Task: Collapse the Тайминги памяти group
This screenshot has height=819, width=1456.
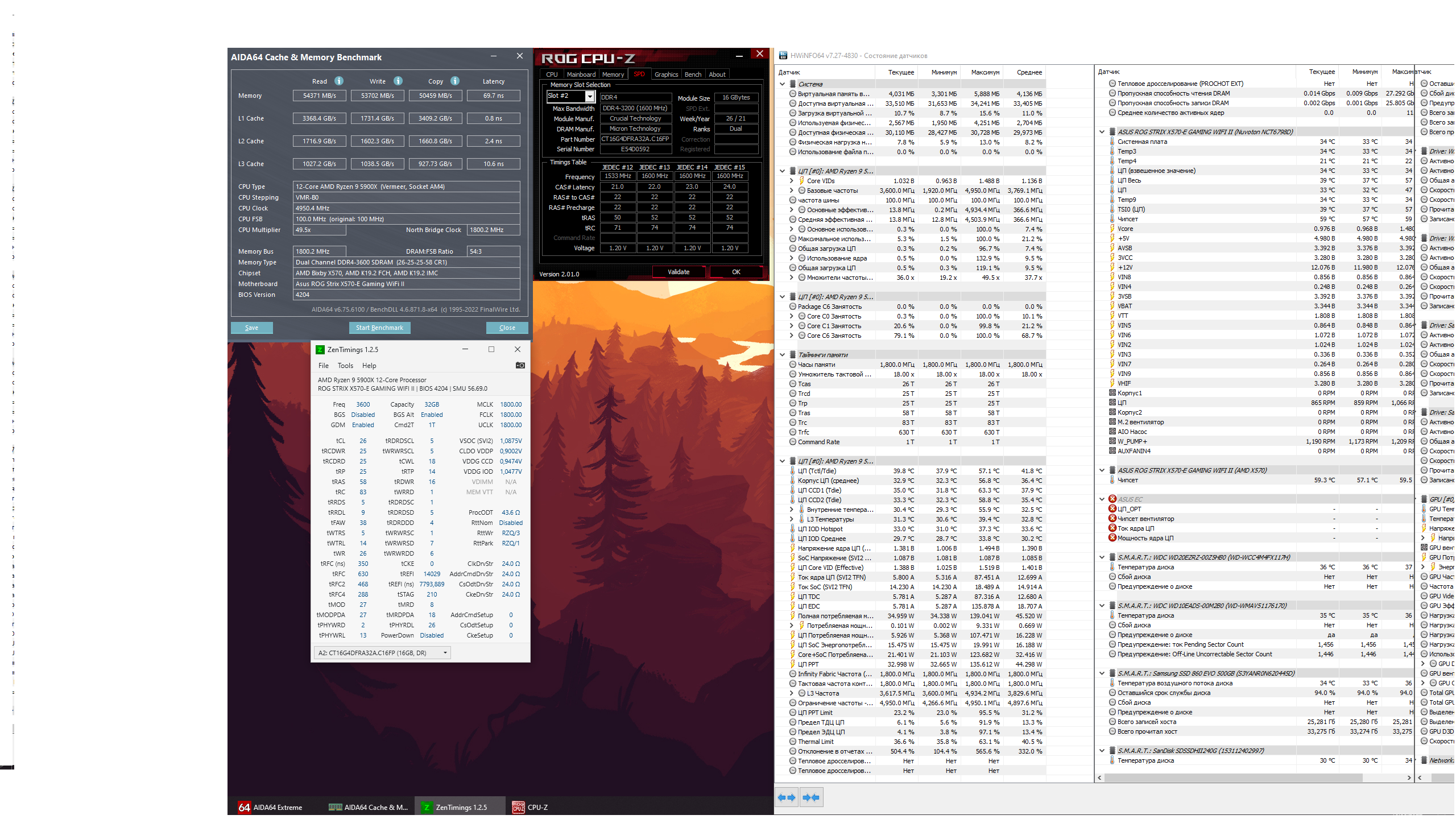Action: click(783, 355)
